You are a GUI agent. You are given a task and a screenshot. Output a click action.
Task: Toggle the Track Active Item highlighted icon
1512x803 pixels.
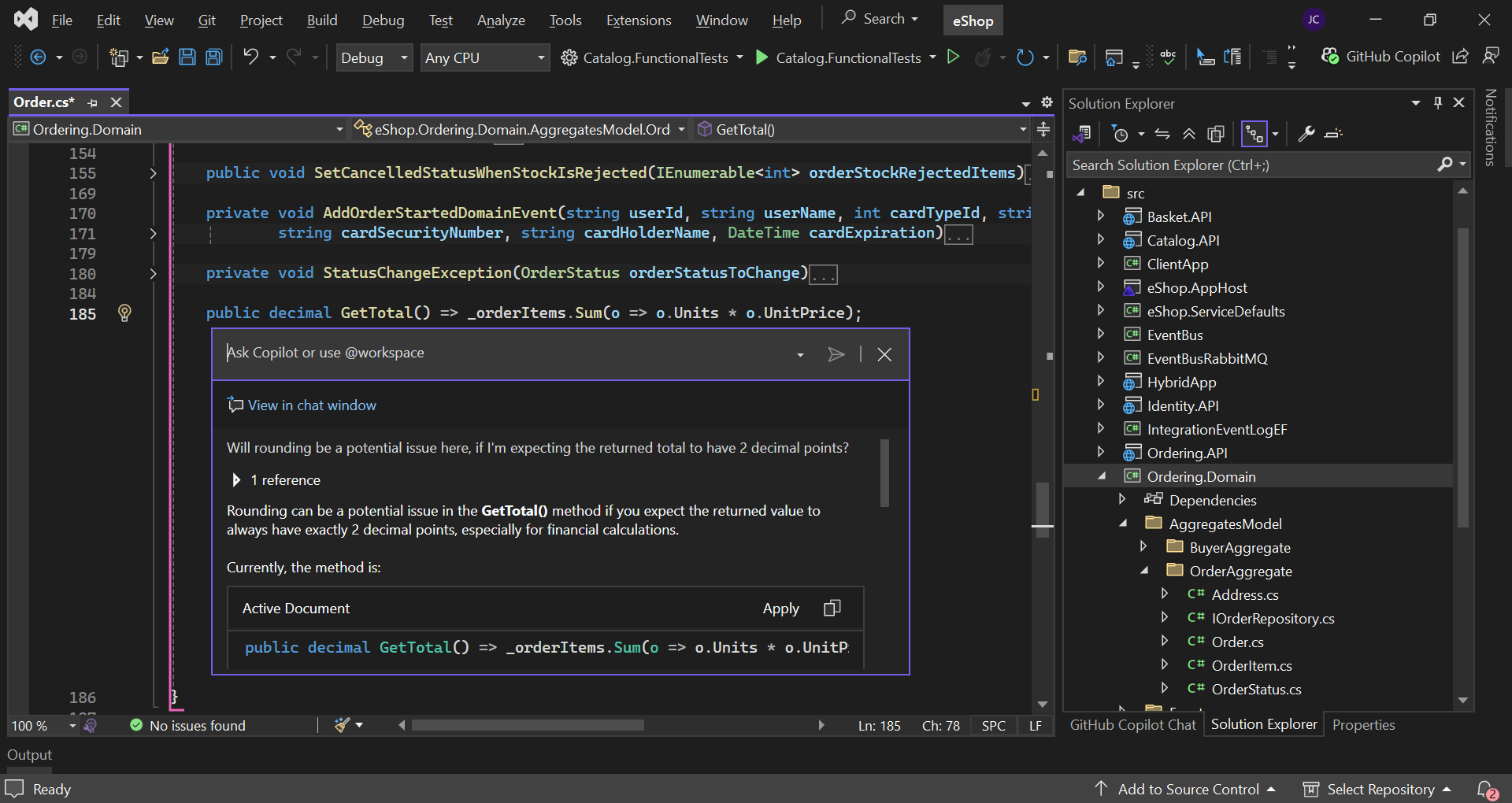tap(1253, 133)
